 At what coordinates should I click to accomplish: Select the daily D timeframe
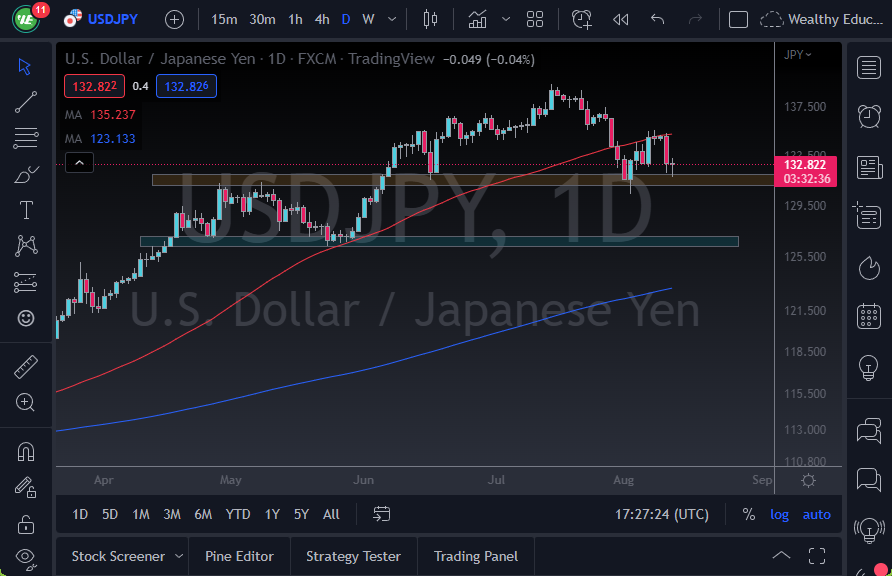[345, 19]
